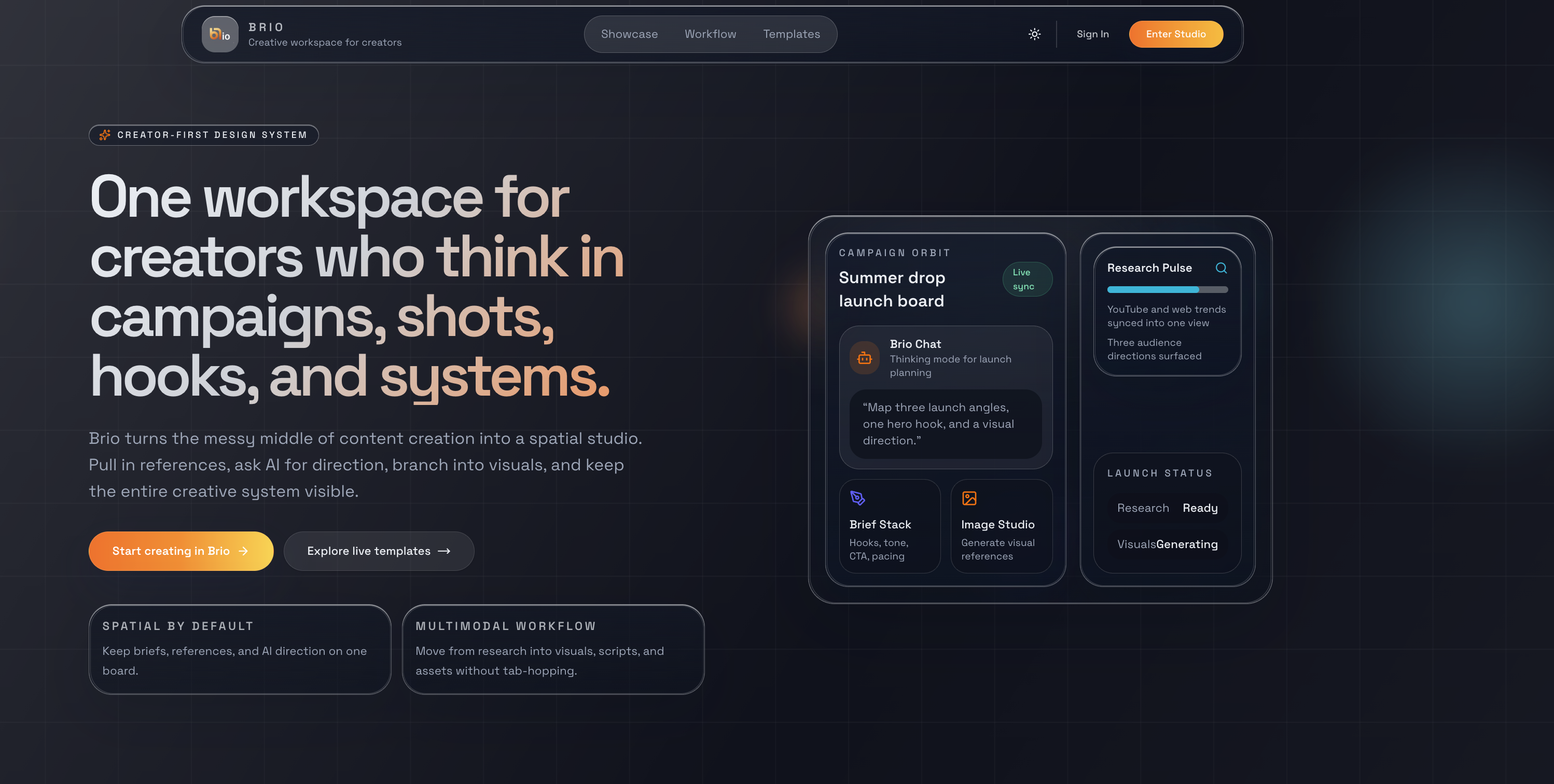
Task: Click the arrow on Explore live templates
Action: 444,551
